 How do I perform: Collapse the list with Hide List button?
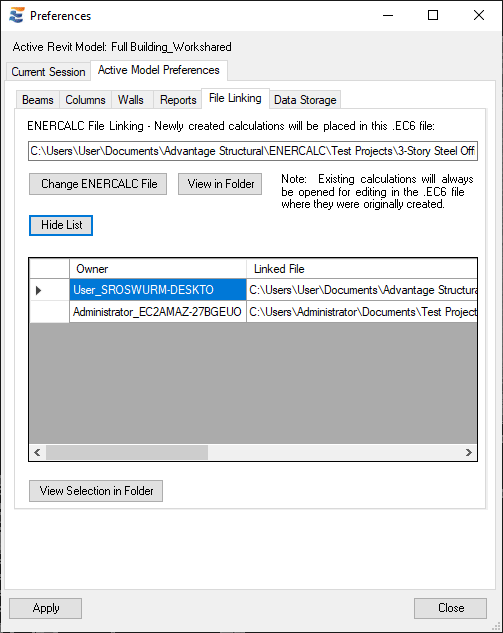(x=61, y=225)
